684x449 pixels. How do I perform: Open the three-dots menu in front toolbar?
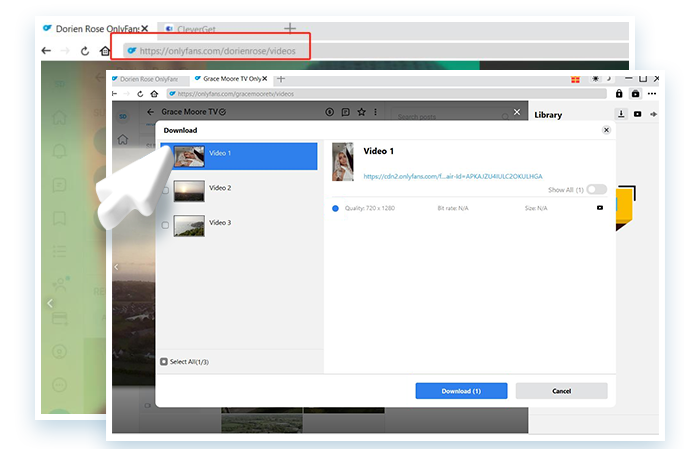click(652, 93)
